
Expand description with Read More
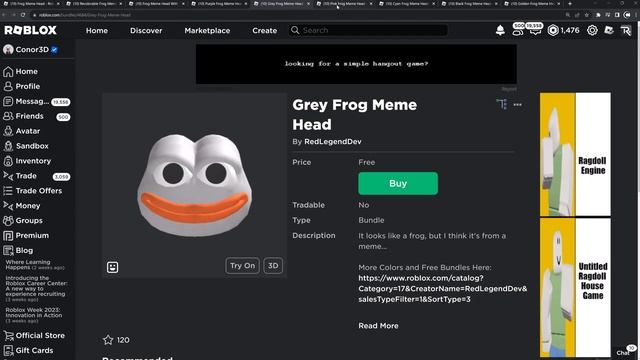[378, 326]
